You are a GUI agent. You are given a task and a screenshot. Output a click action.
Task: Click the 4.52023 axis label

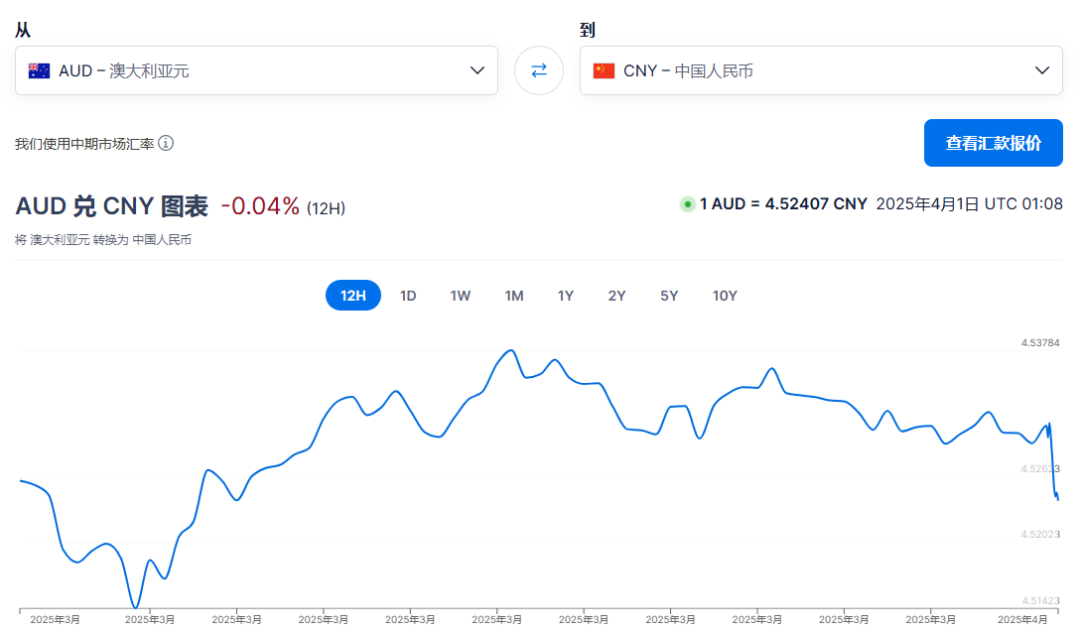pos(1040,534)
